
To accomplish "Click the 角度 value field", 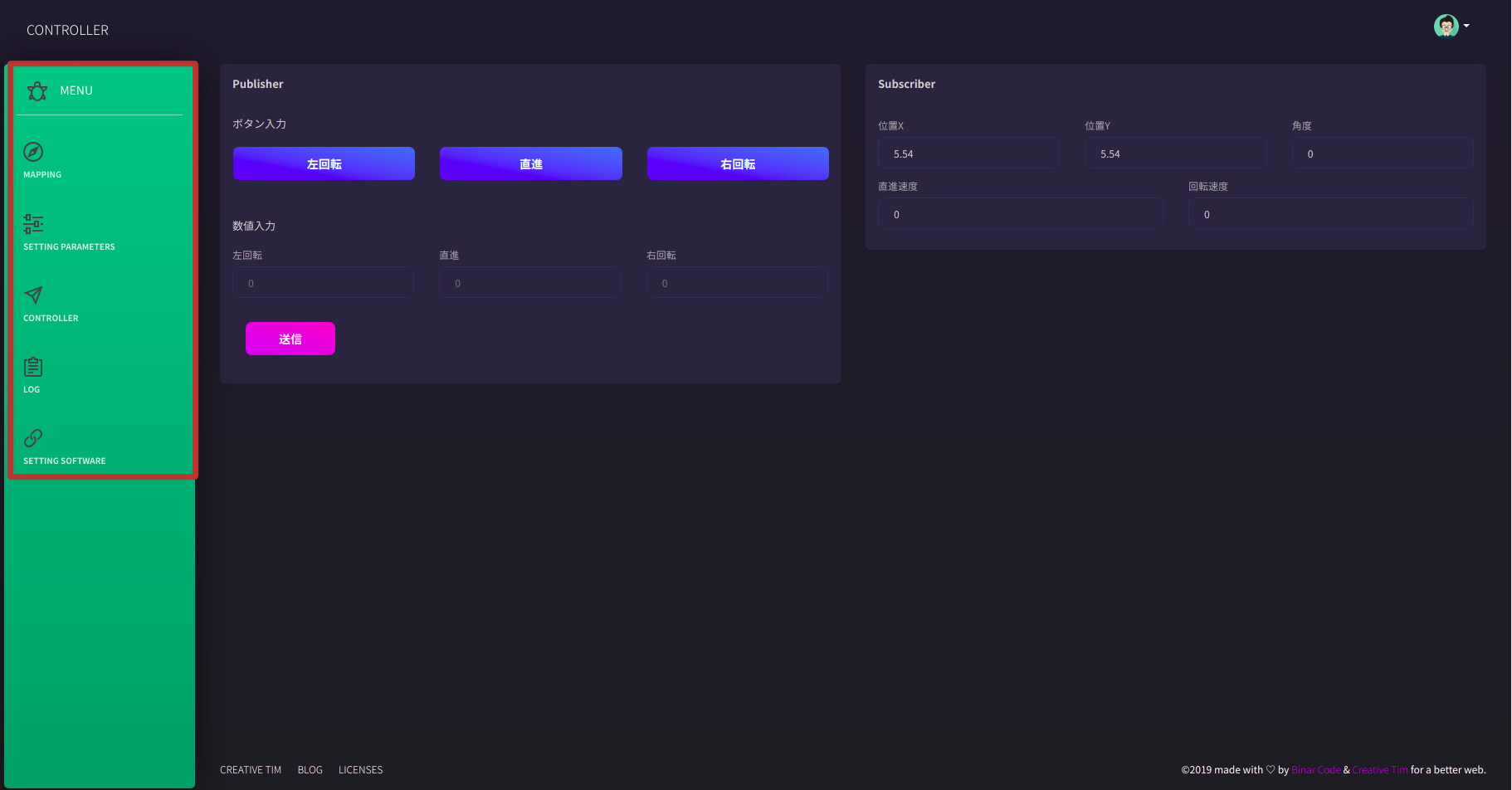I will click(1383, 154).
